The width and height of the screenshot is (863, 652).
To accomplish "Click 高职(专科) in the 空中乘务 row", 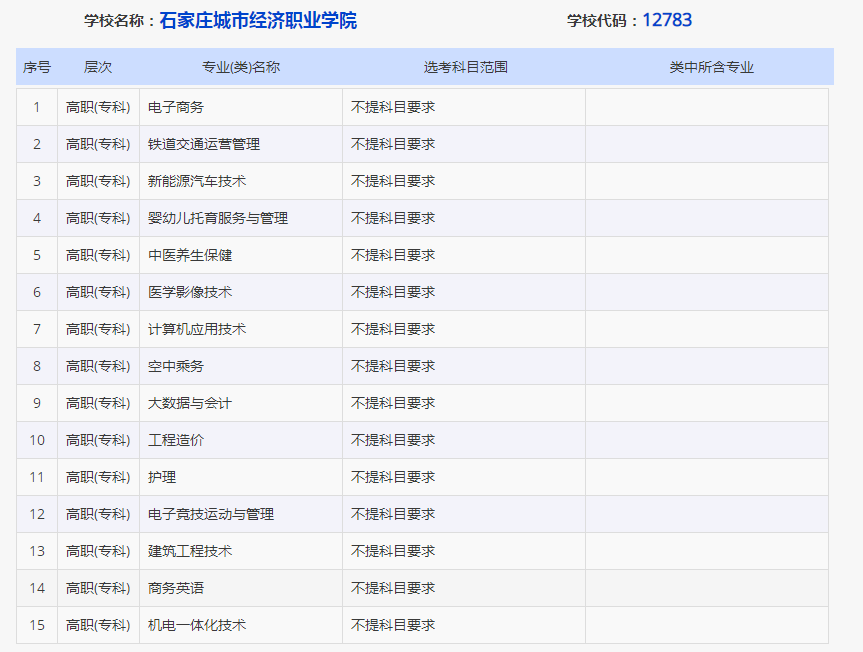I will tap(98, 366).
